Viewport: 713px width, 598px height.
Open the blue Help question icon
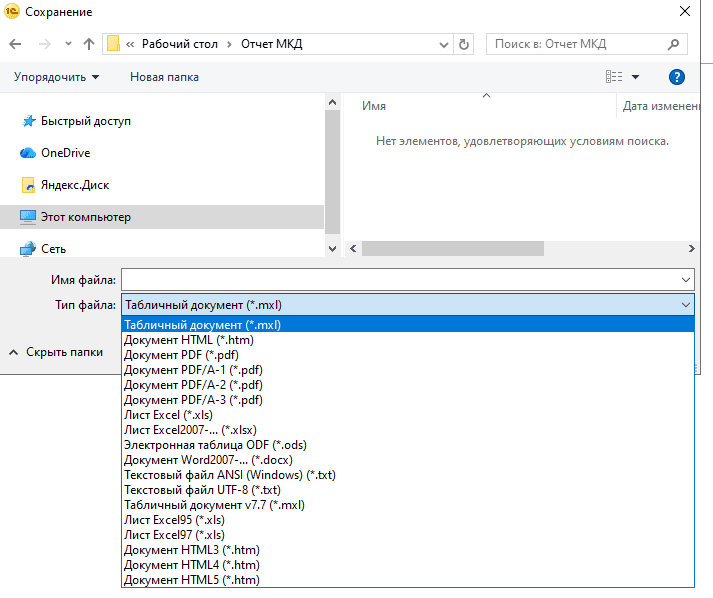[x=676, y=77]
